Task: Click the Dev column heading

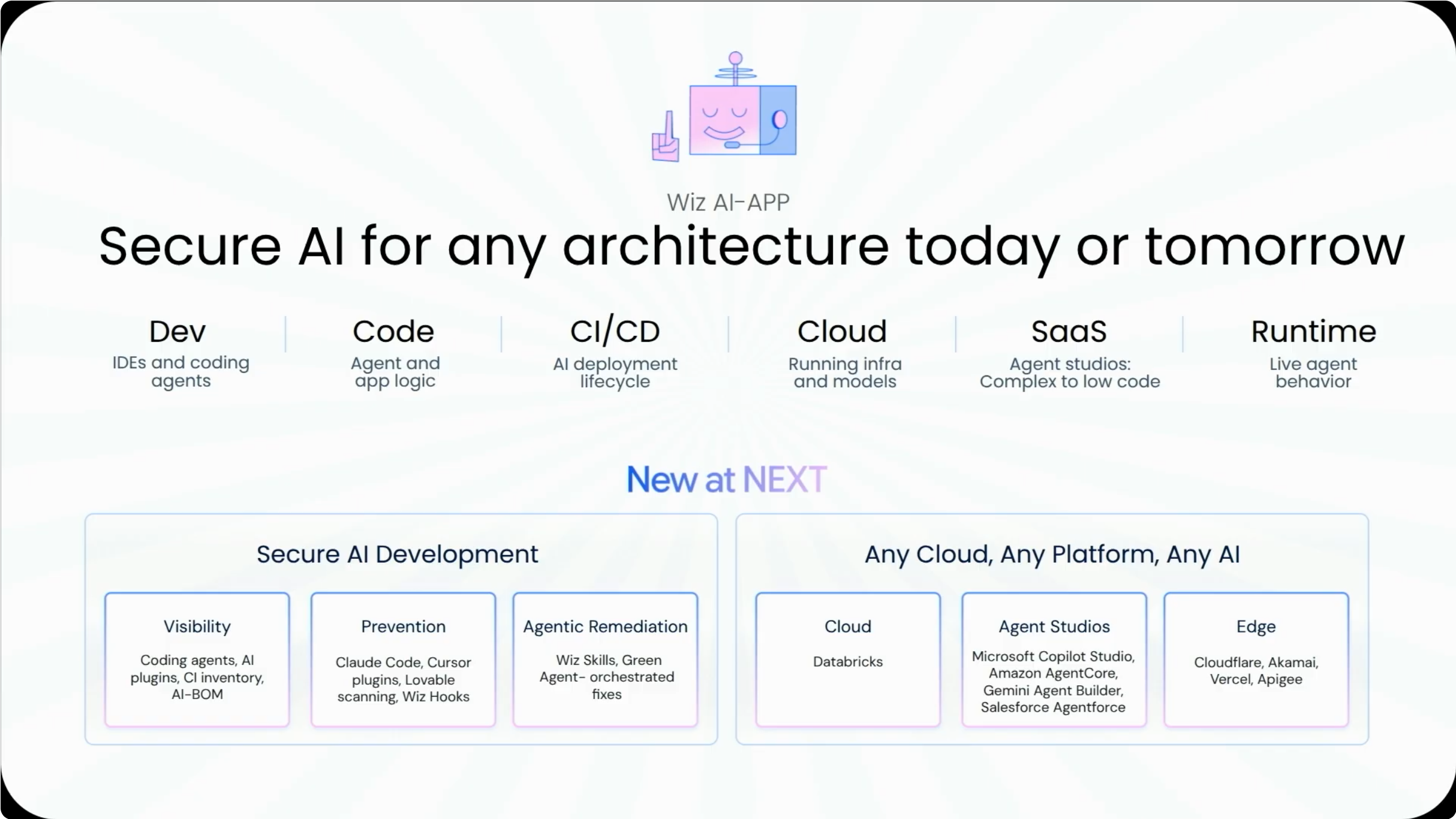Action: (178, 332)
